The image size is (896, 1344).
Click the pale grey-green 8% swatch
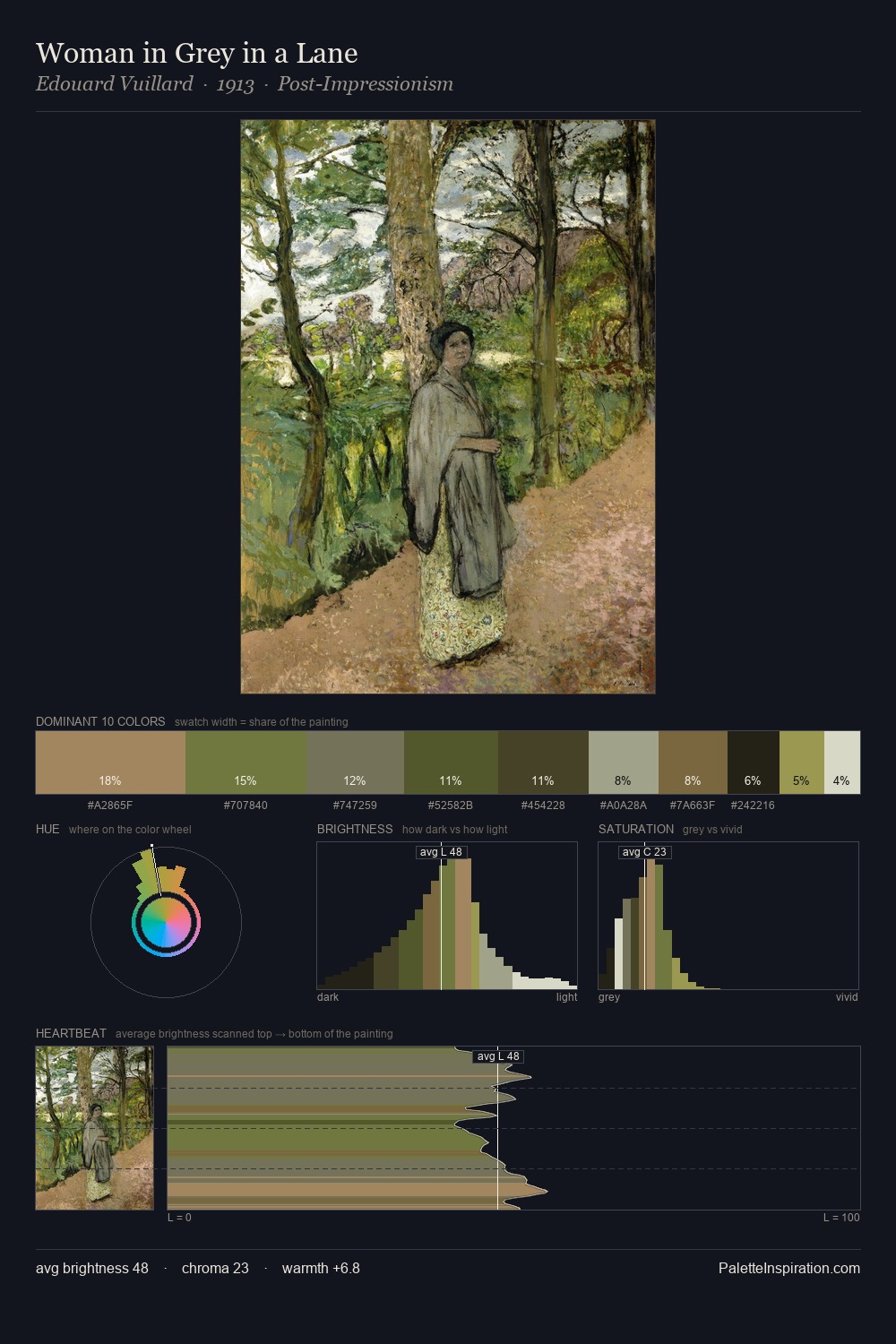pyautogui.click(x=624, y=762)
